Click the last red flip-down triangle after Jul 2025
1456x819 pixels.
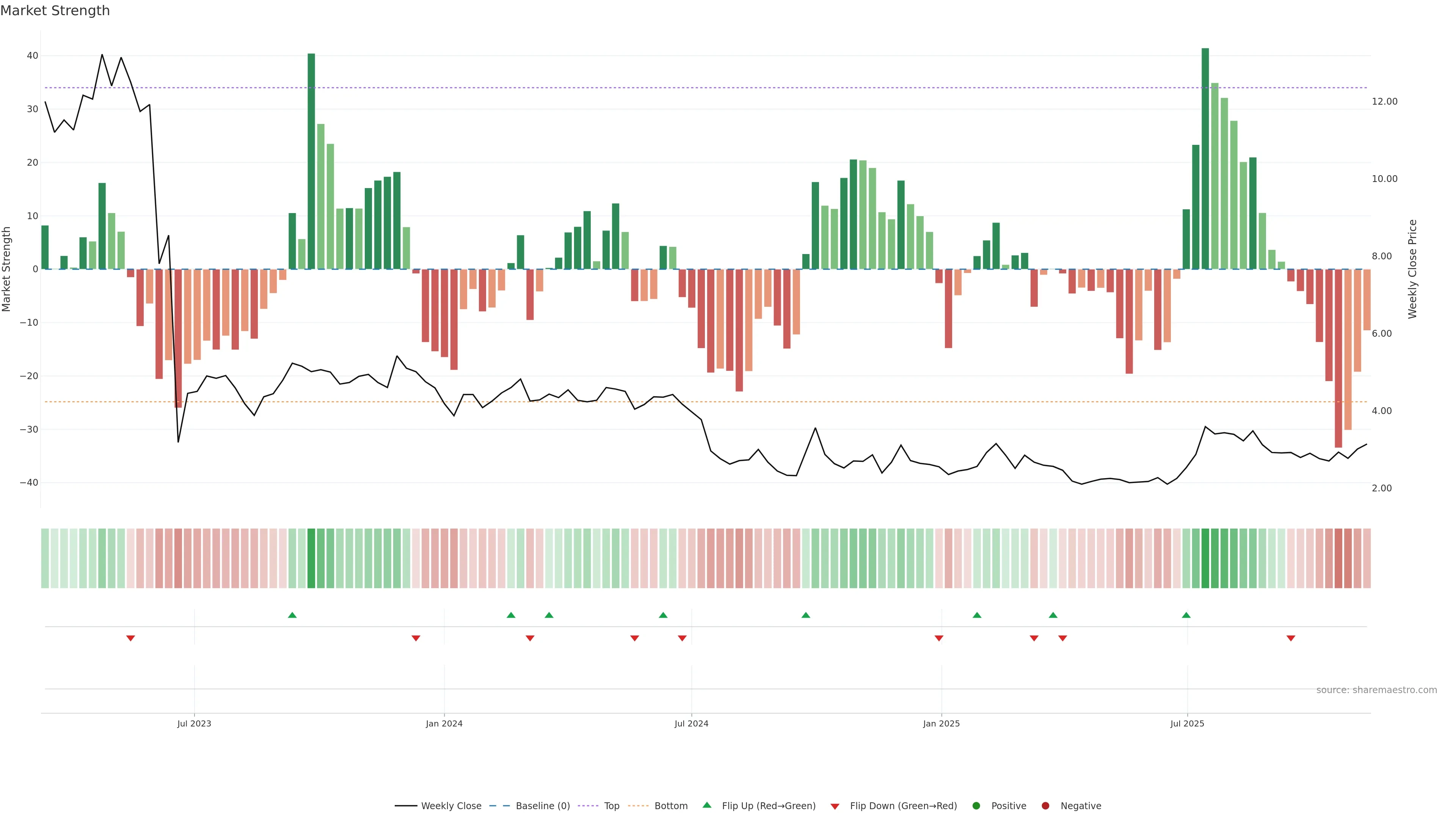1290,638
